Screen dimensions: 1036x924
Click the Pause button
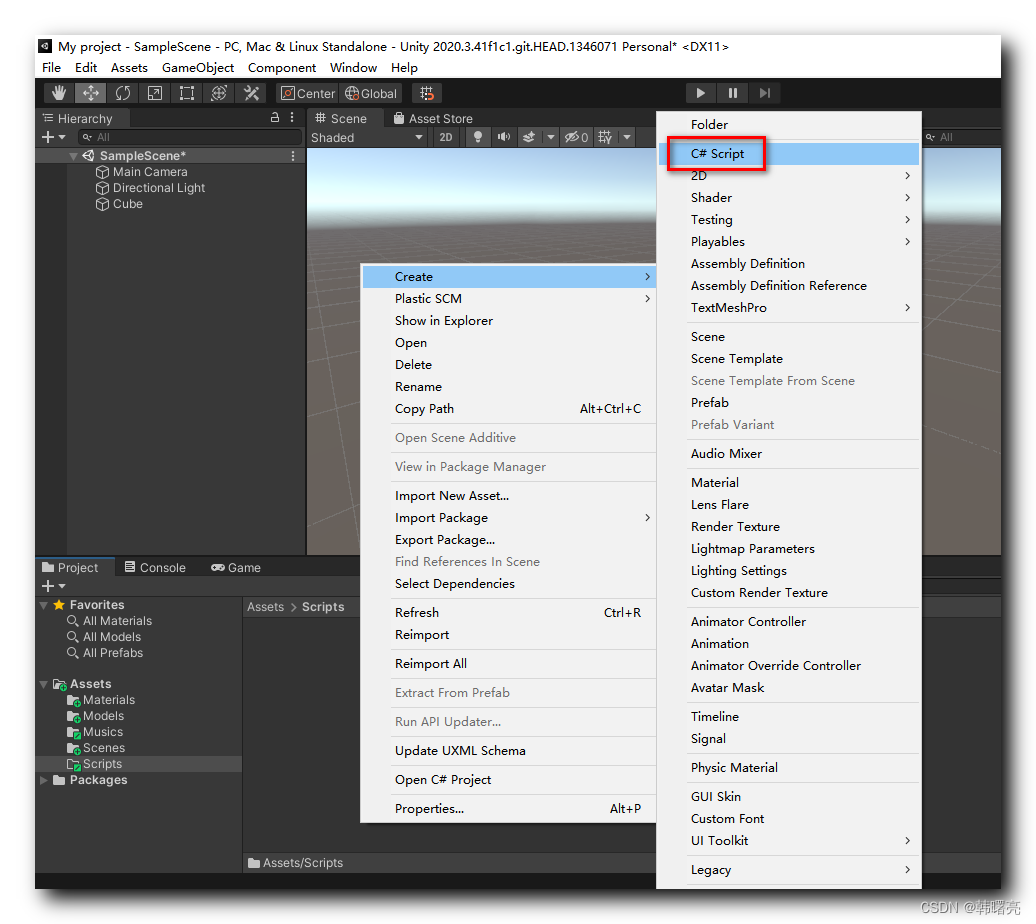pyautogui.click(x=733, y=93)
